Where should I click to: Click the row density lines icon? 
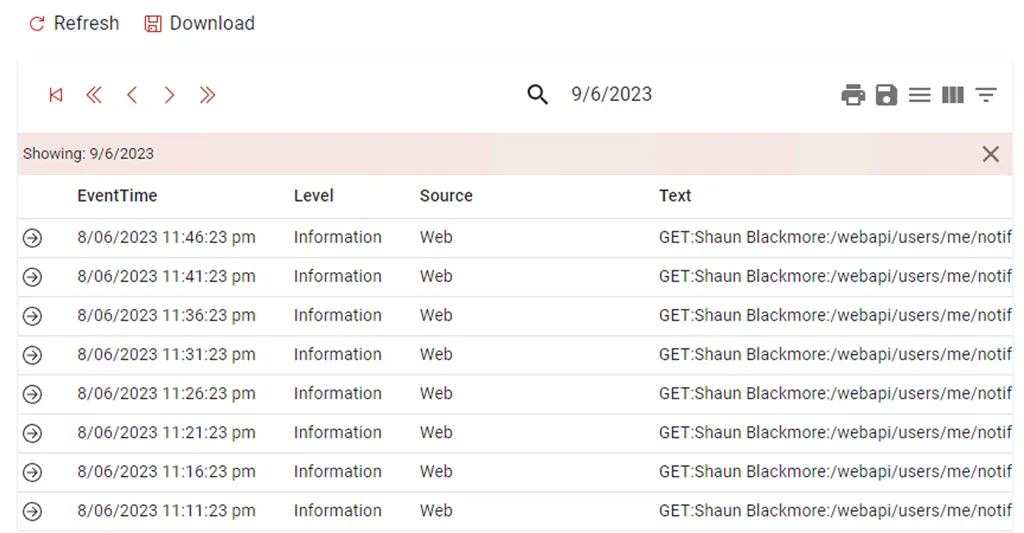920,95
